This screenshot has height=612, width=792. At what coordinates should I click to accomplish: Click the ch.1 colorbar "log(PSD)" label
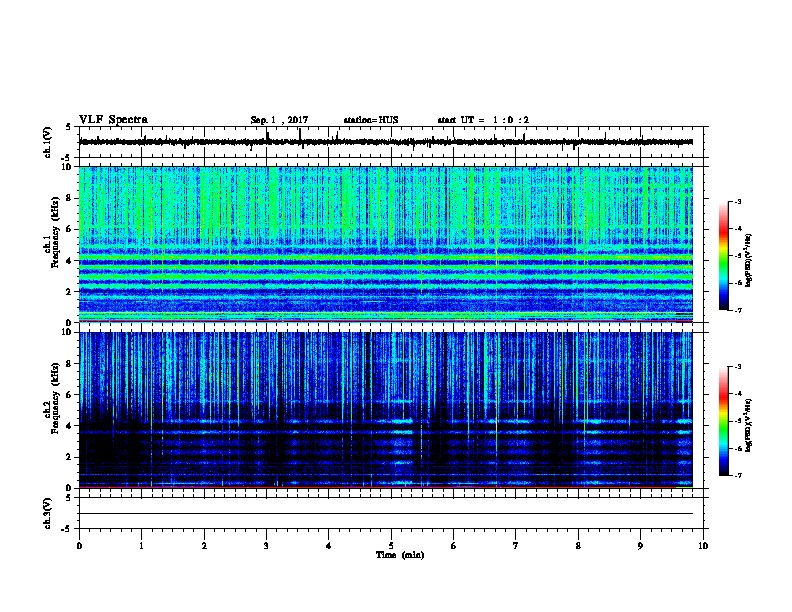pos(748,260)
